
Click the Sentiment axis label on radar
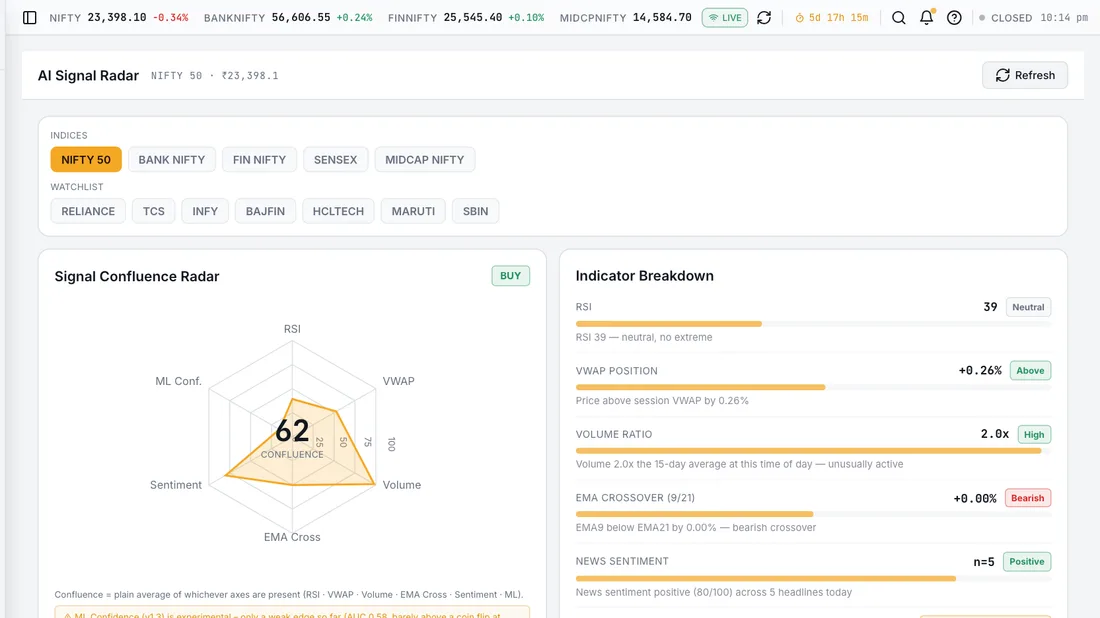pyautogui.click(x=175, y=485)
